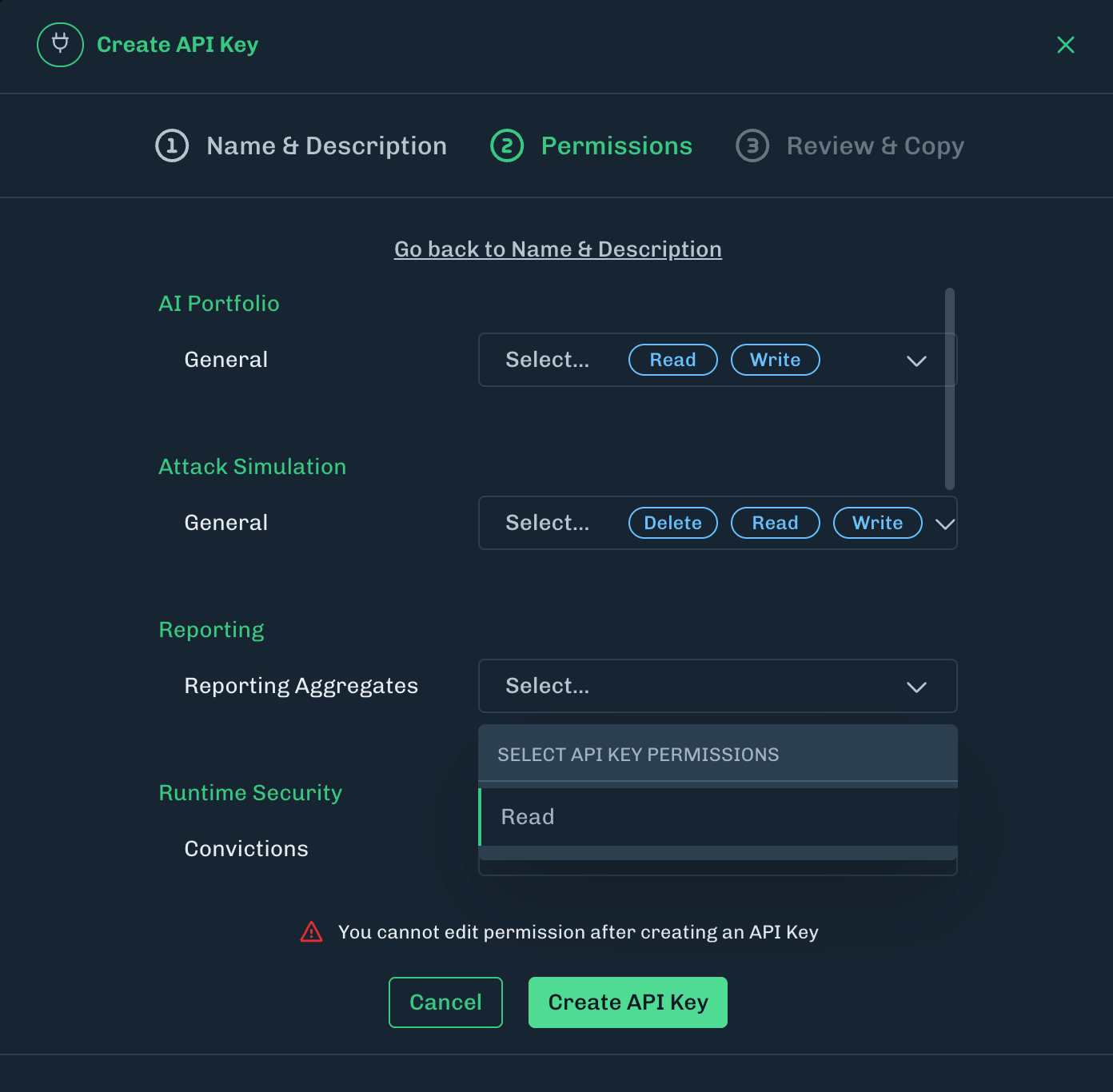Click the Runtime Security section heading
1113x1092 pixels.
[x=250, y=793]
